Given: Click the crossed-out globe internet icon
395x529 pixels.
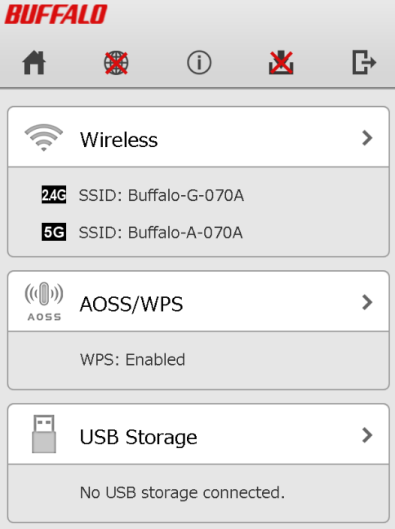Looking at the screenshot, I should click(116, 63).
